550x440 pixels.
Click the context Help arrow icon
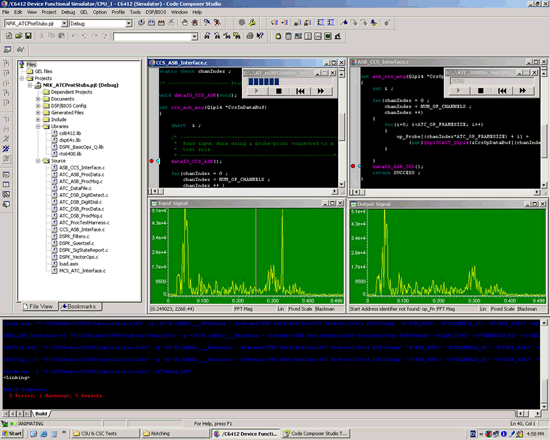260,36
